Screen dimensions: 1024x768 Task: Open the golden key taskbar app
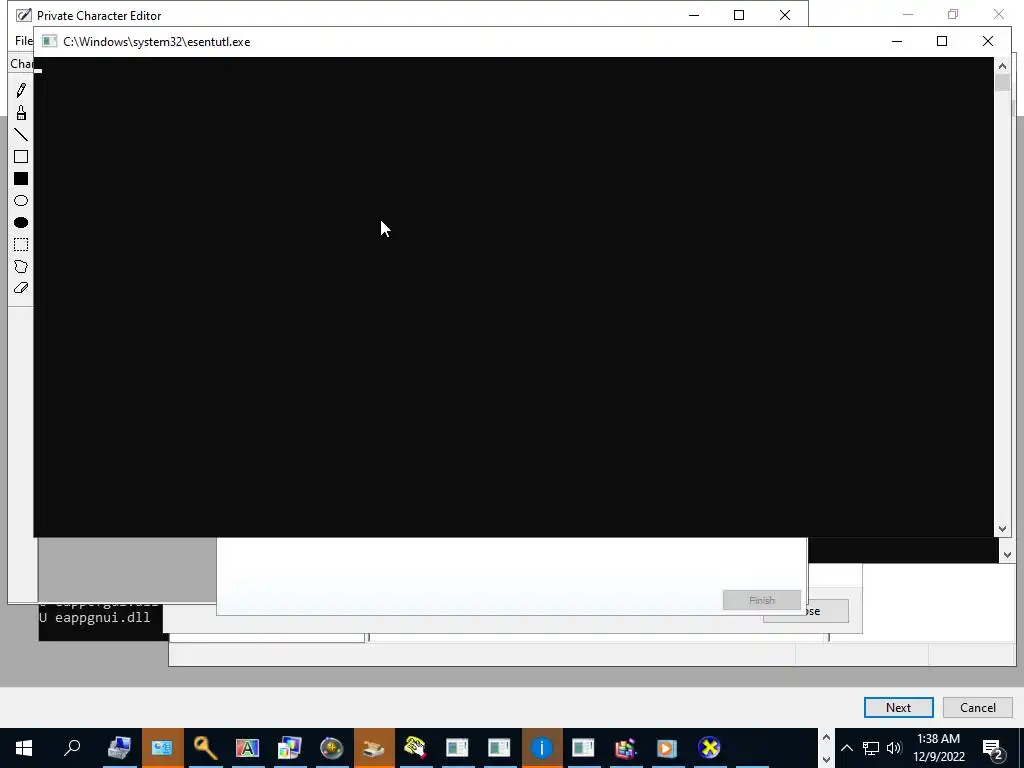click(204, 748)
